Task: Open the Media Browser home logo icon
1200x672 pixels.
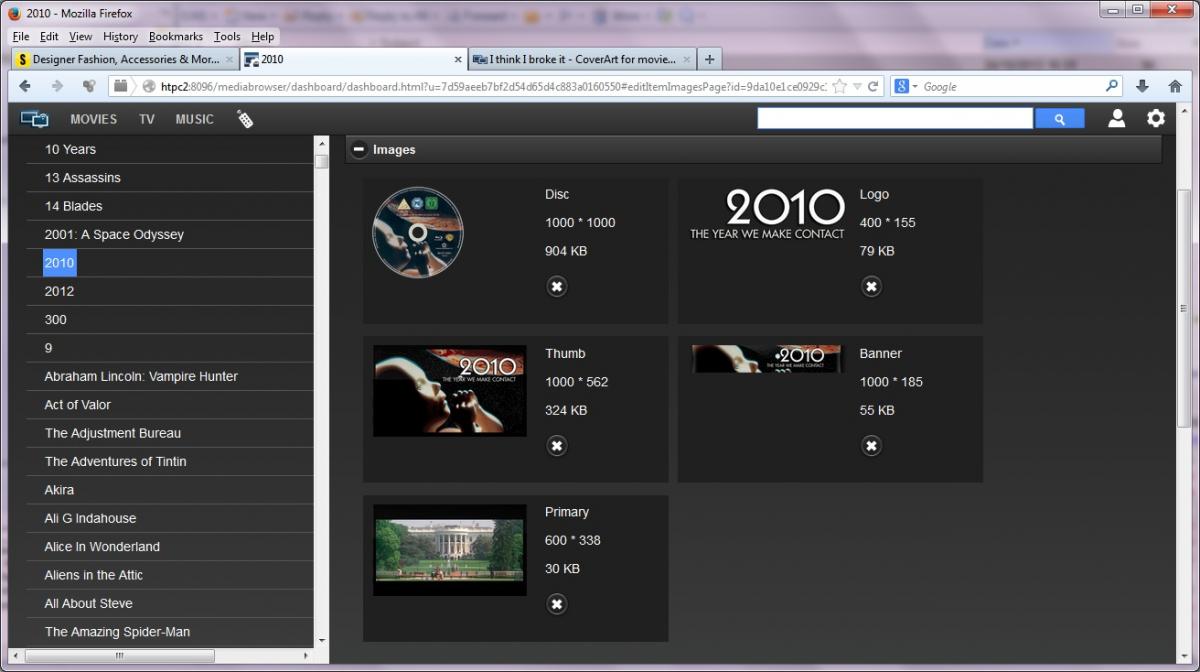Action: (35, 119)
